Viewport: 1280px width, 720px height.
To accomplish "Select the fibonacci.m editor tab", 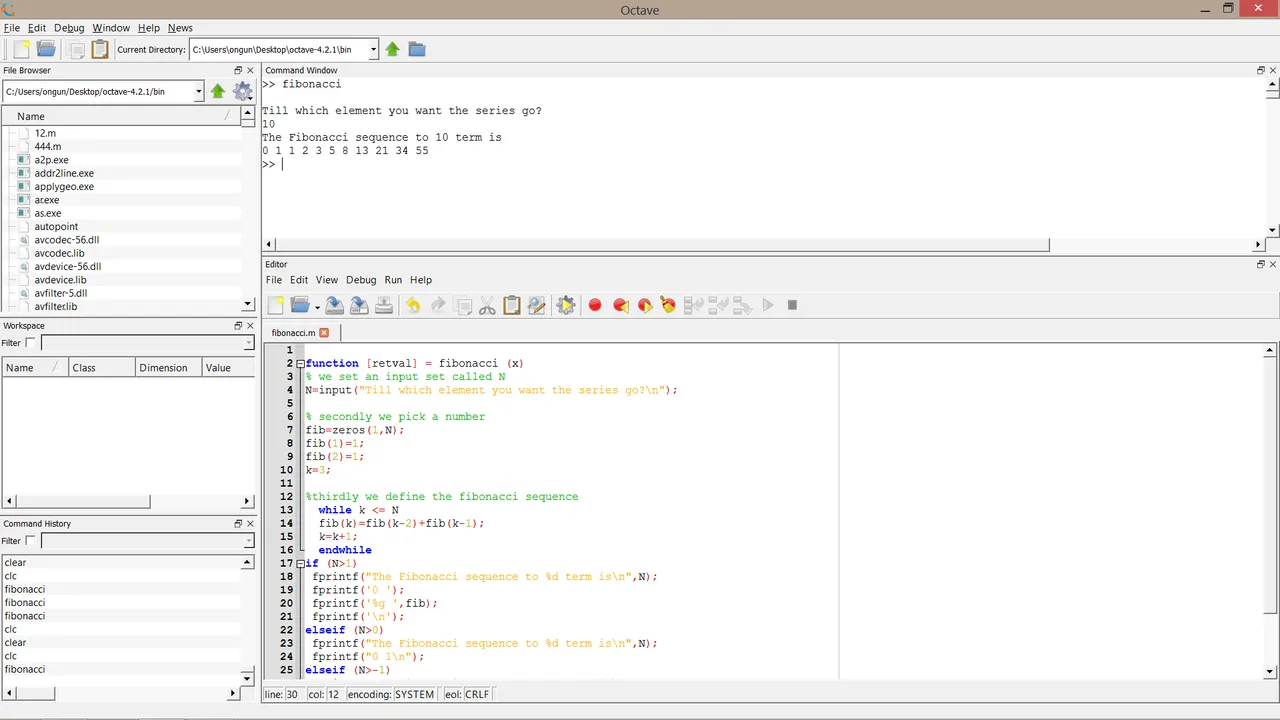I will [293, 332].
